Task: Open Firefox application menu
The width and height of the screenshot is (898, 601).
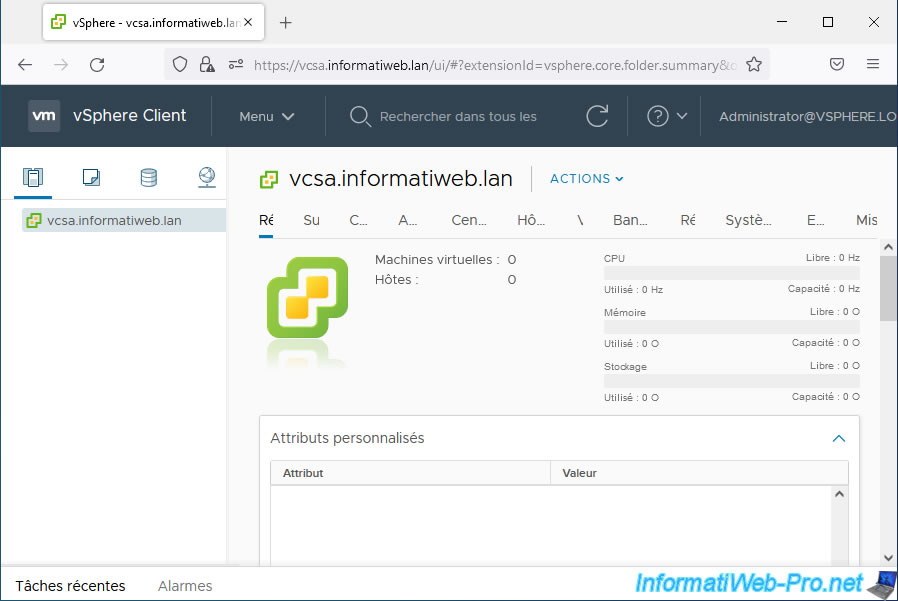Action: (x=873, y=64)
